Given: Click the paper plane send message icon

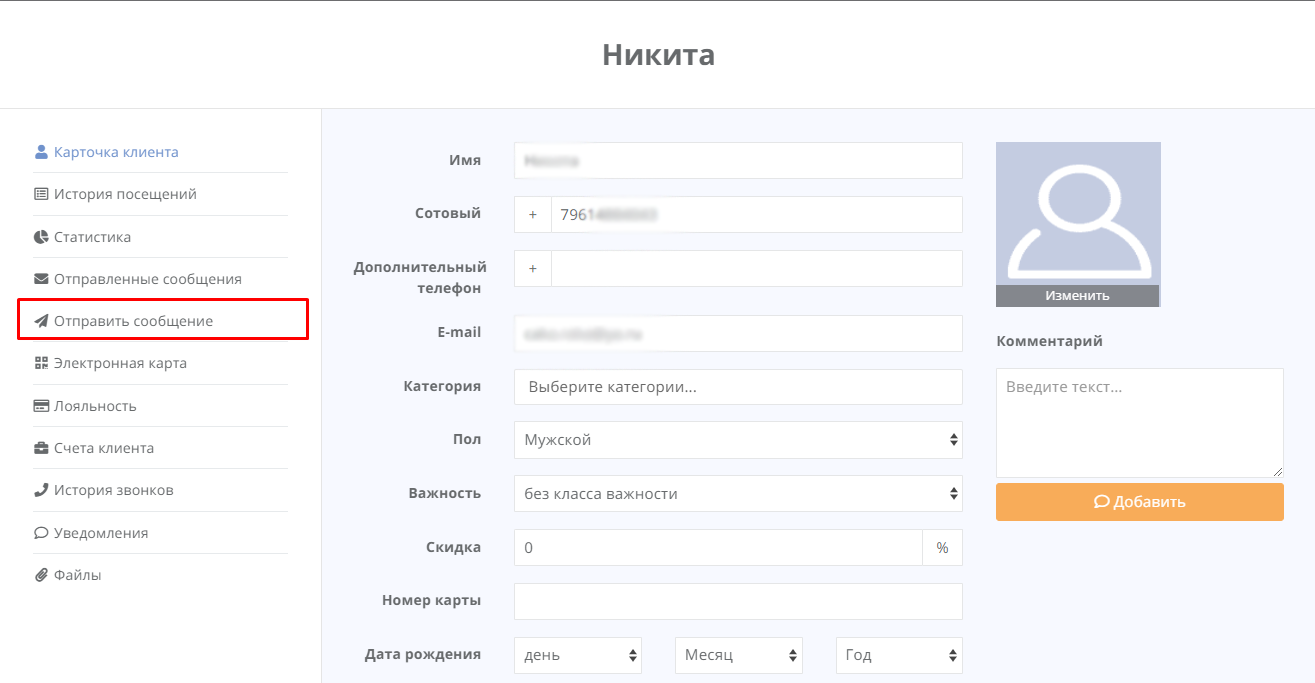Looking at the screenshot, I should coord(41,321).
